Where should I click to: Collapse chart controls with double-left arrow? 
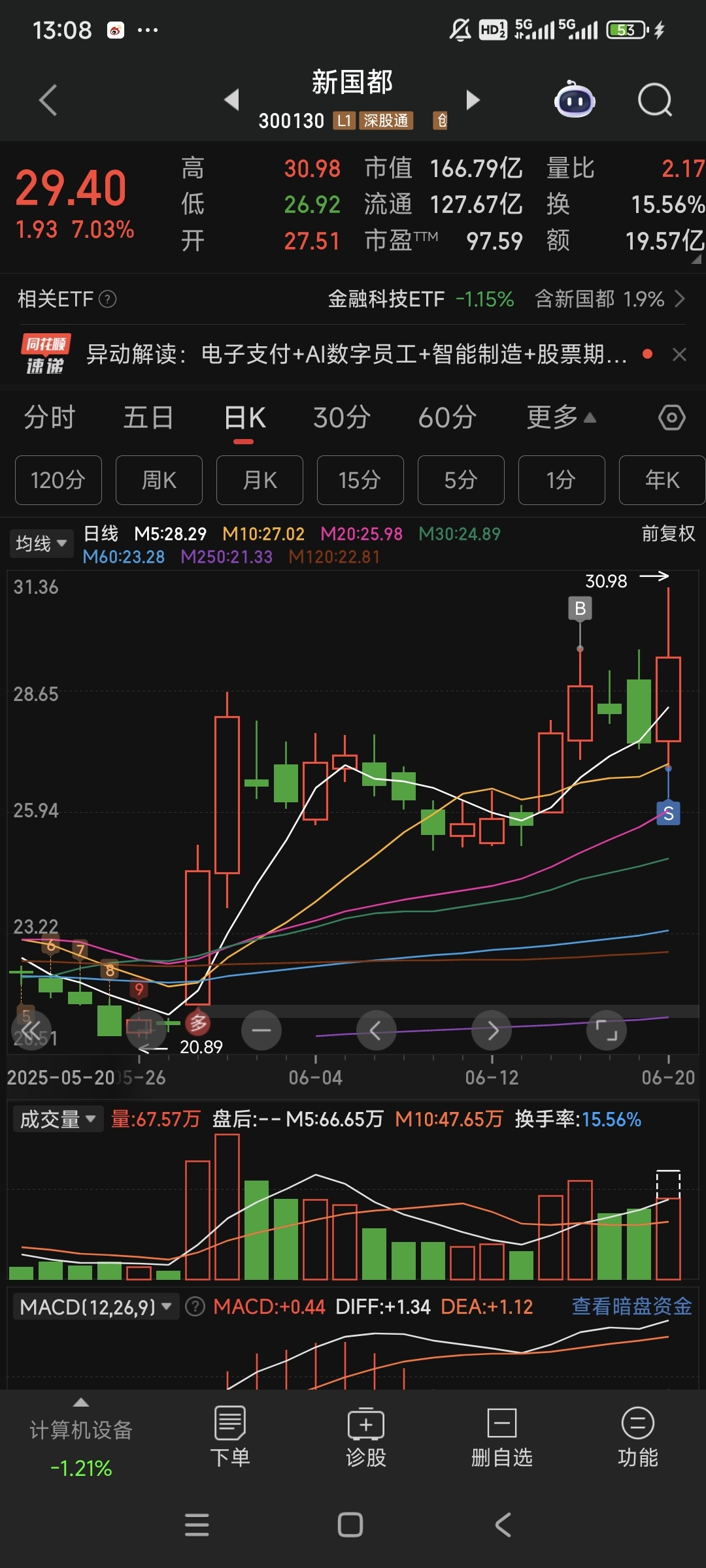pyautogui.click(x=31, y=1030)
